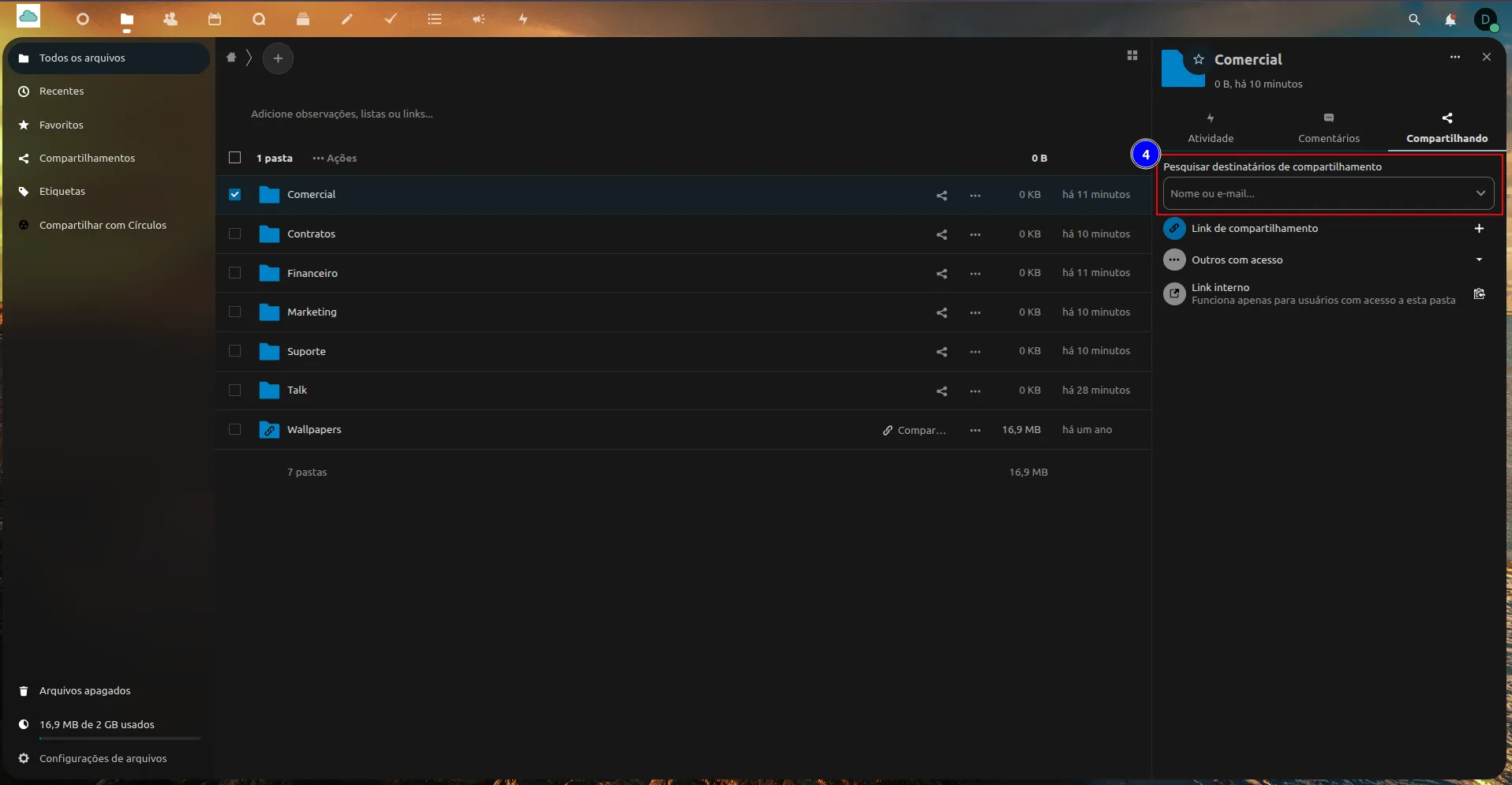The height and width of the screenshot is (785, 1512).
Task: Click the new file plus button
Action: pyautogui.click(x=278, y=58)
